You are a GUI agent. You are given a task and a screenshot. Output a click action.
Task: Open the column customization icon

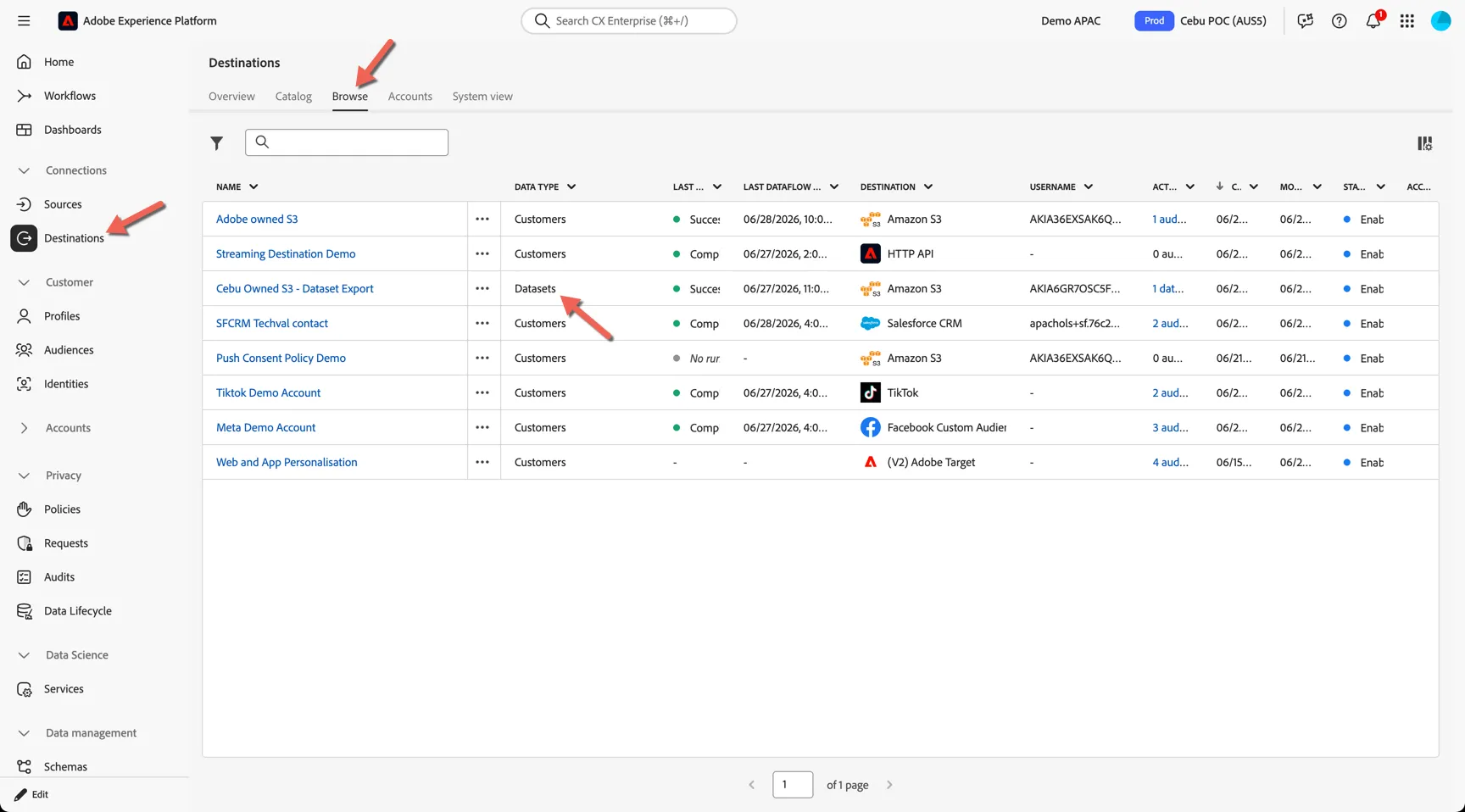(1424, 143)
